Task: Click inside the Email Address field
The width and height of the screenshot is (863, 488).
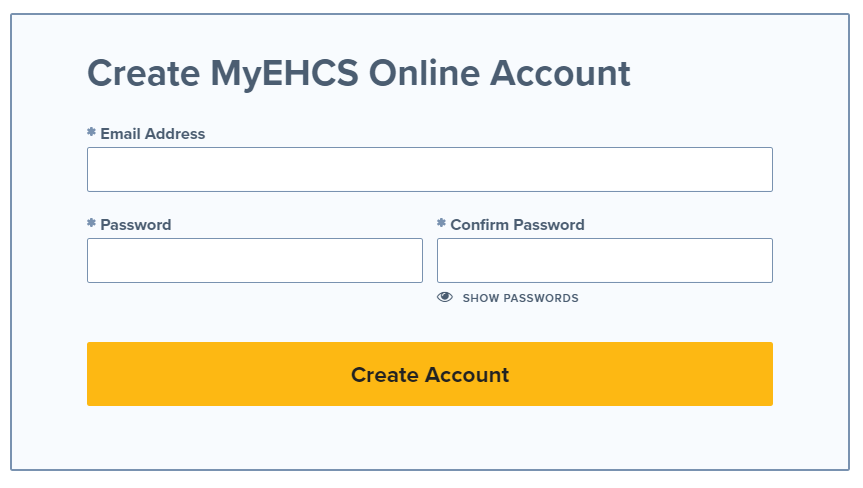Action: pyautogui.click(x=430, y=169)
